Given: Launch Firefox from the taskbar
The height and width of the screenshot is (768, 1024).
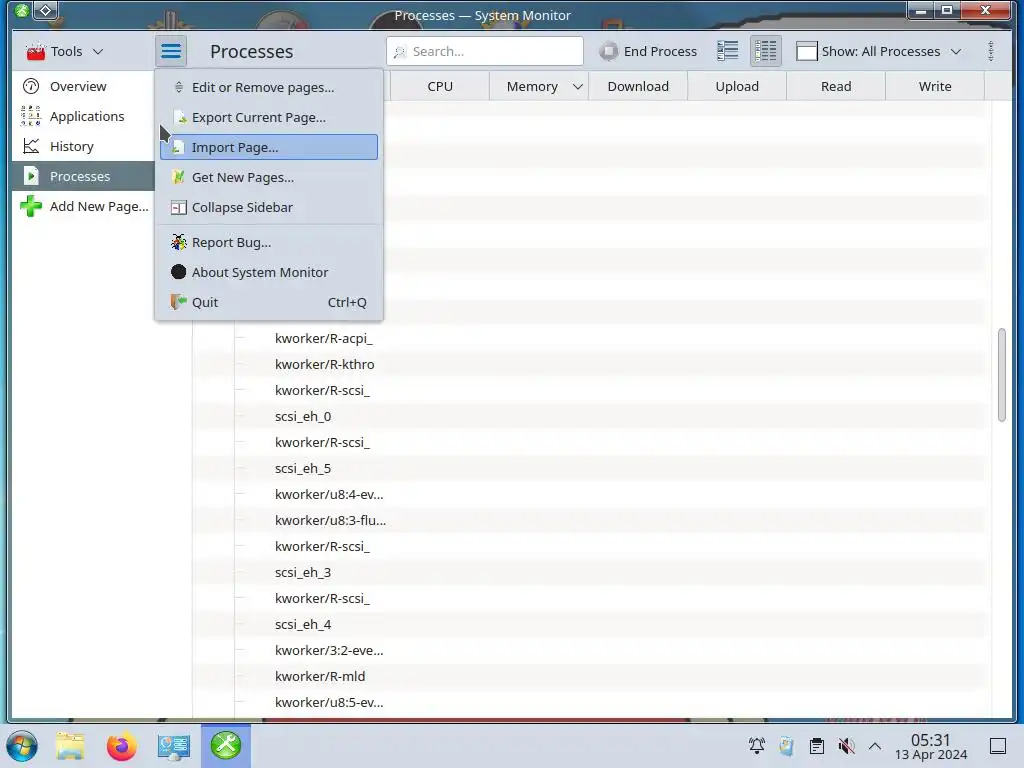Looking at the screenshot, I should 122,746.
